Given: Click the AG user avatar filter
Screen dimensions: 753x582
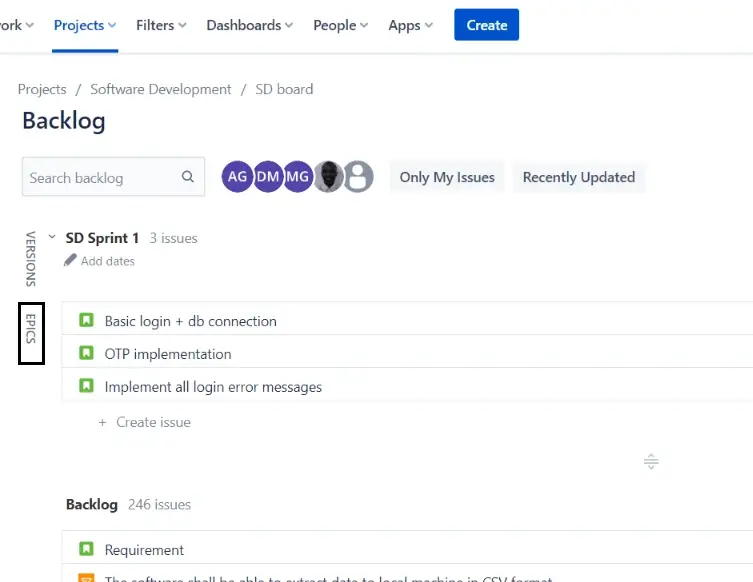Looking at the screenshot, I should (x=237, y=177).
